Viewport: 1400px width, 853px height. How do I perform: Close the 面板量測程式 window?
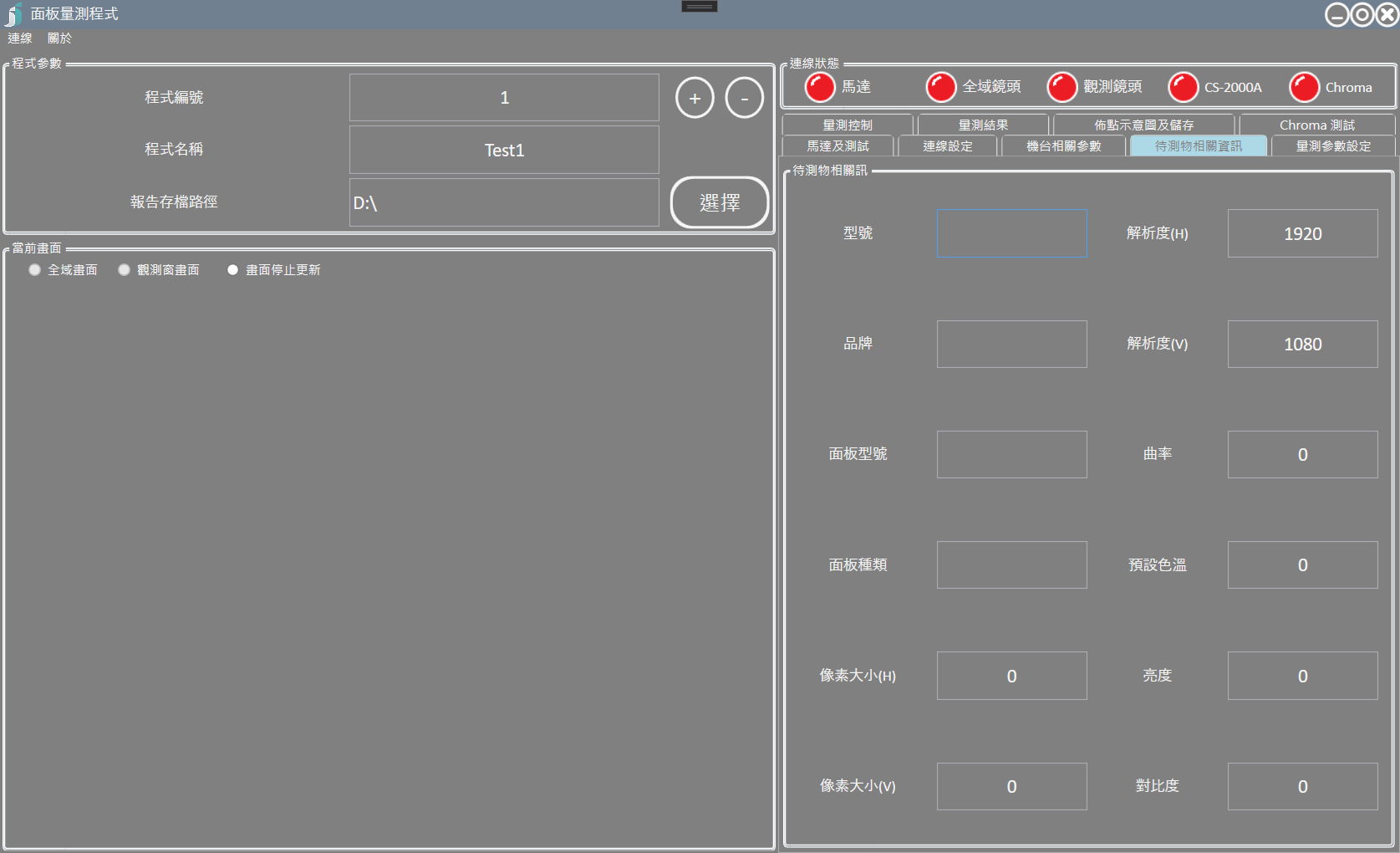click(x=1387, y=14)
